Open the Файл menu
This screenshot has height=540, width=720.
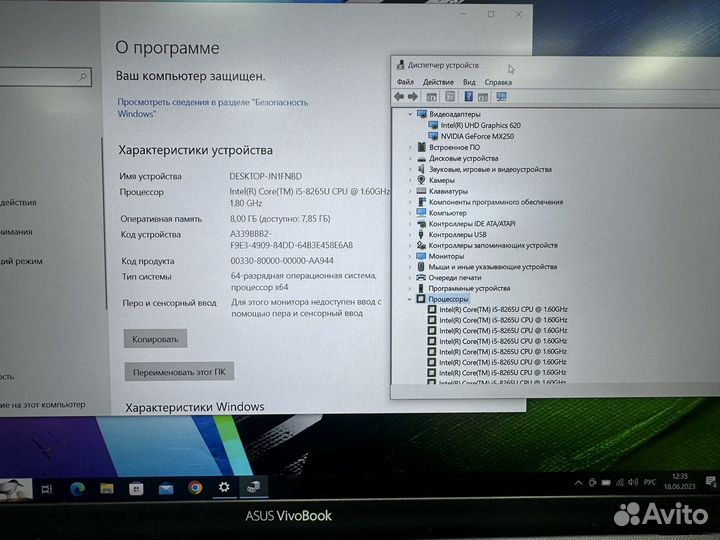405,82
